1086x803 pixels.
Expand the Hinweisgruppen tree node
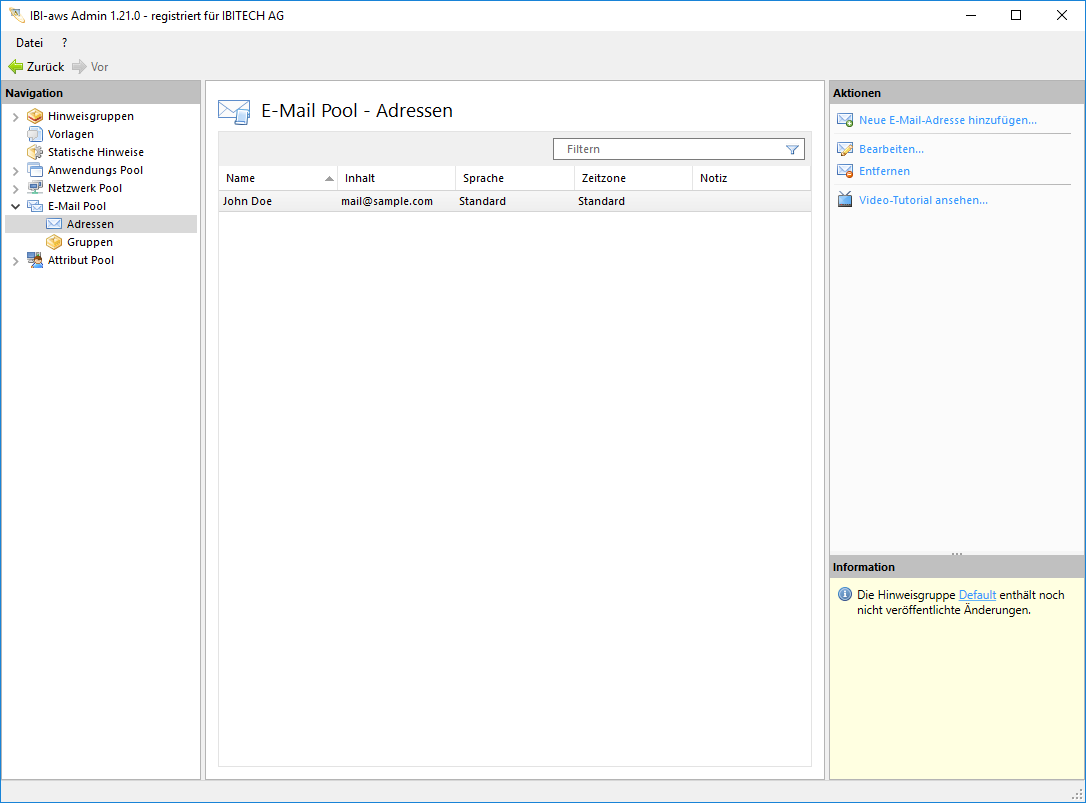coord(15,117)
